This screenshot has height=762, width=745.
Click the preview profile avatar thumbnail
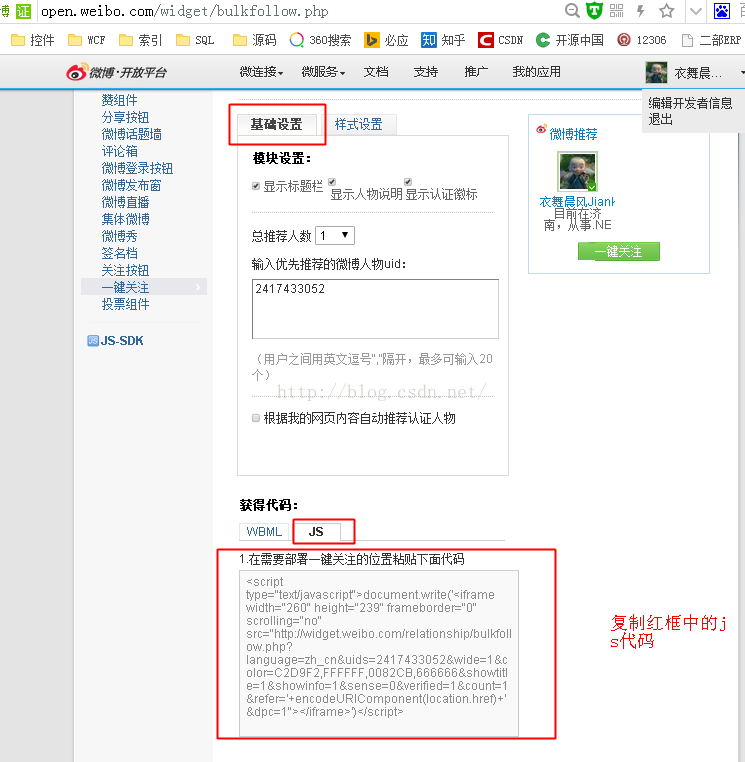577,172
